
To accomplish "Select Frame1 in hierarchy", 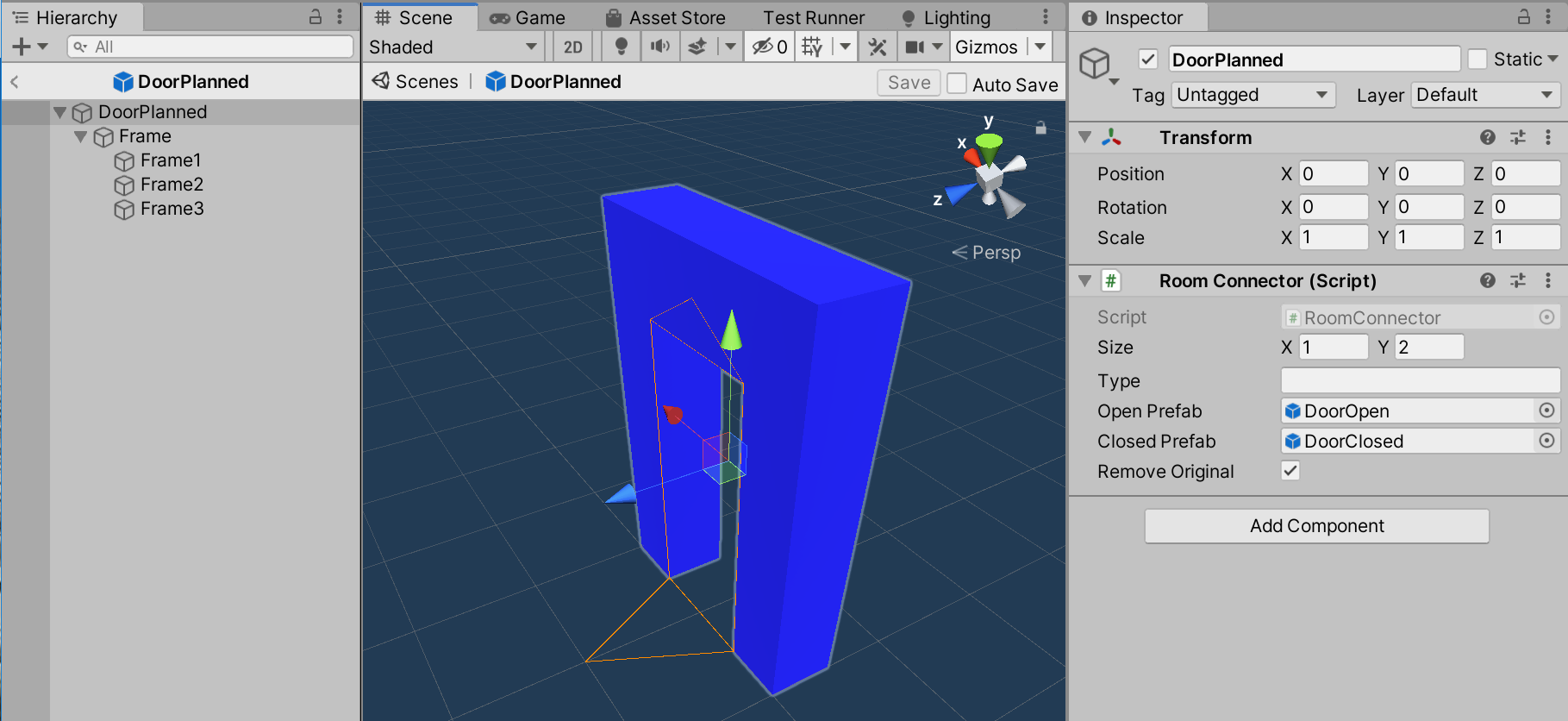I will tap(171, 160).
